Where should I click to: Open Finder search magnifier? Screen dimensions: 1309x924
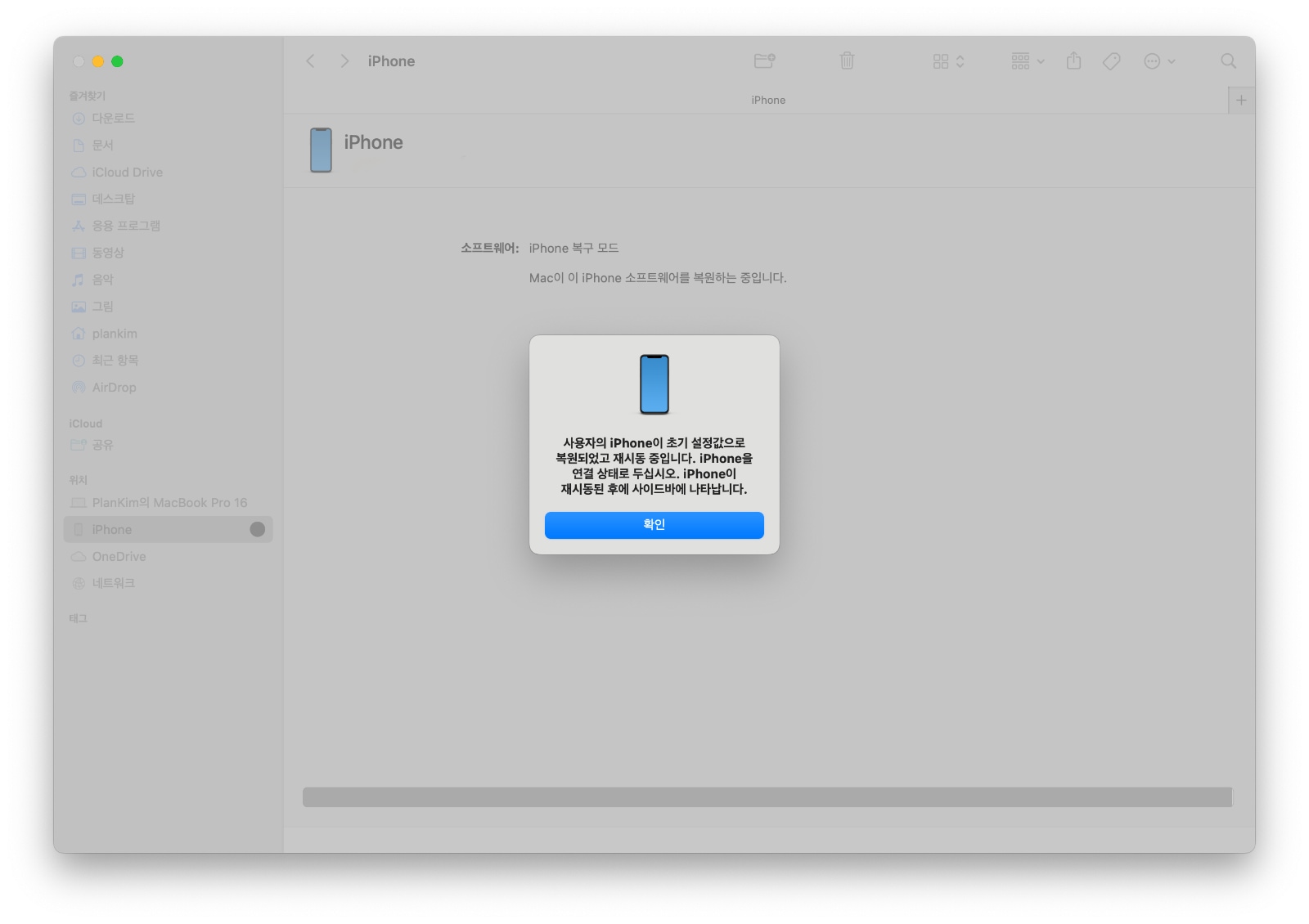1228,61
